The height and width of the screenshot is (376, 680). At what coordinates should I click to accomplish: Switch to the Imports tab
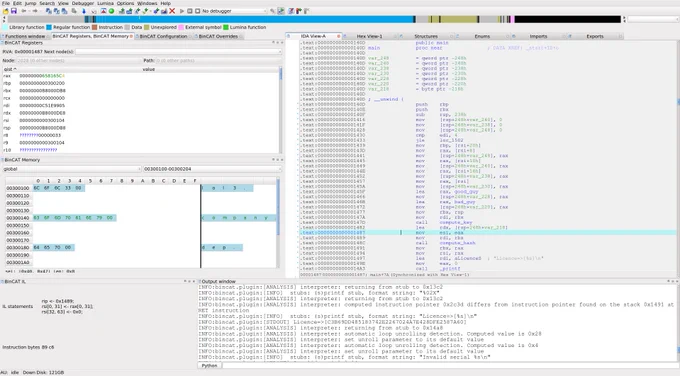coord(538,36)
